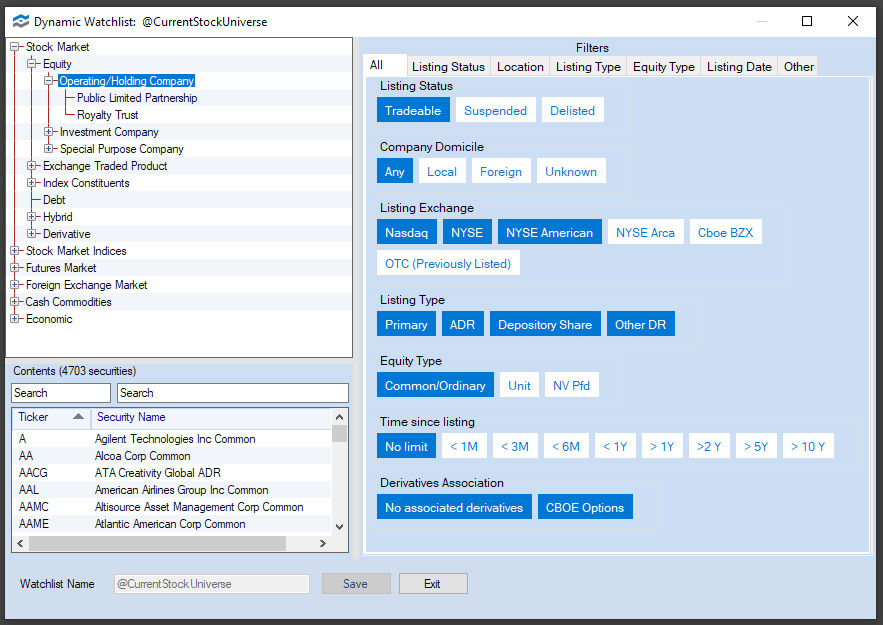Enable the NYSE Arca exchange filter
Viewport: 883px width, 625px height.
645,233
